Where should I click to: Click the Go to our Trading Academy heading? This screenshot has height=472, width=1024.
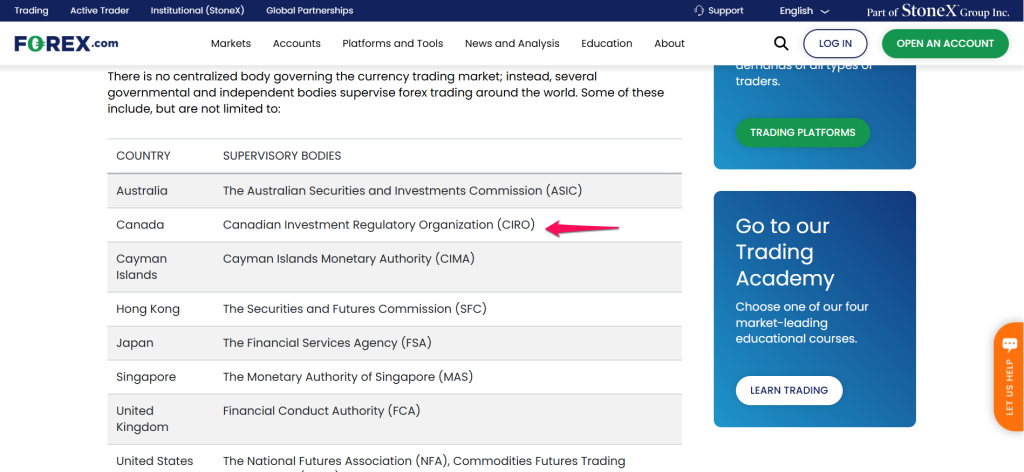784,252
